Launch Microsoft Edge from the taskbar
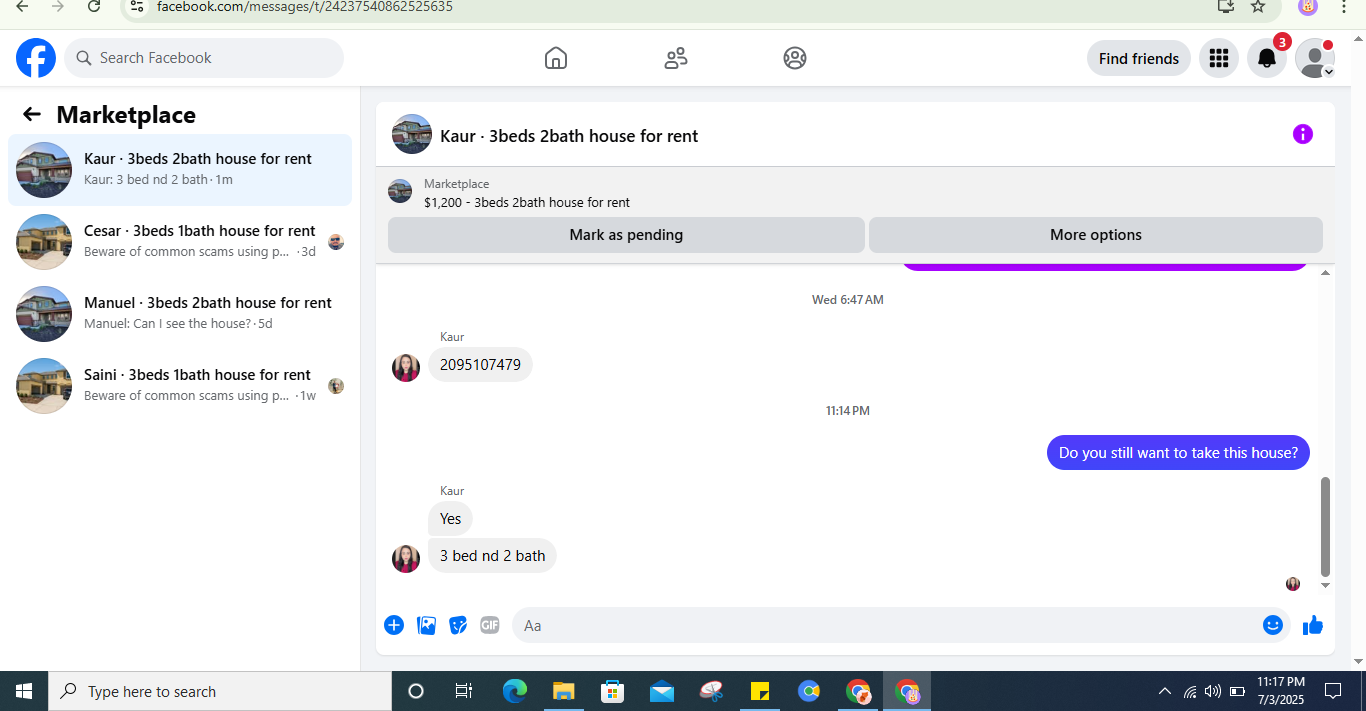The width and height of the screenshot is (1366, 711). point(514,691)
